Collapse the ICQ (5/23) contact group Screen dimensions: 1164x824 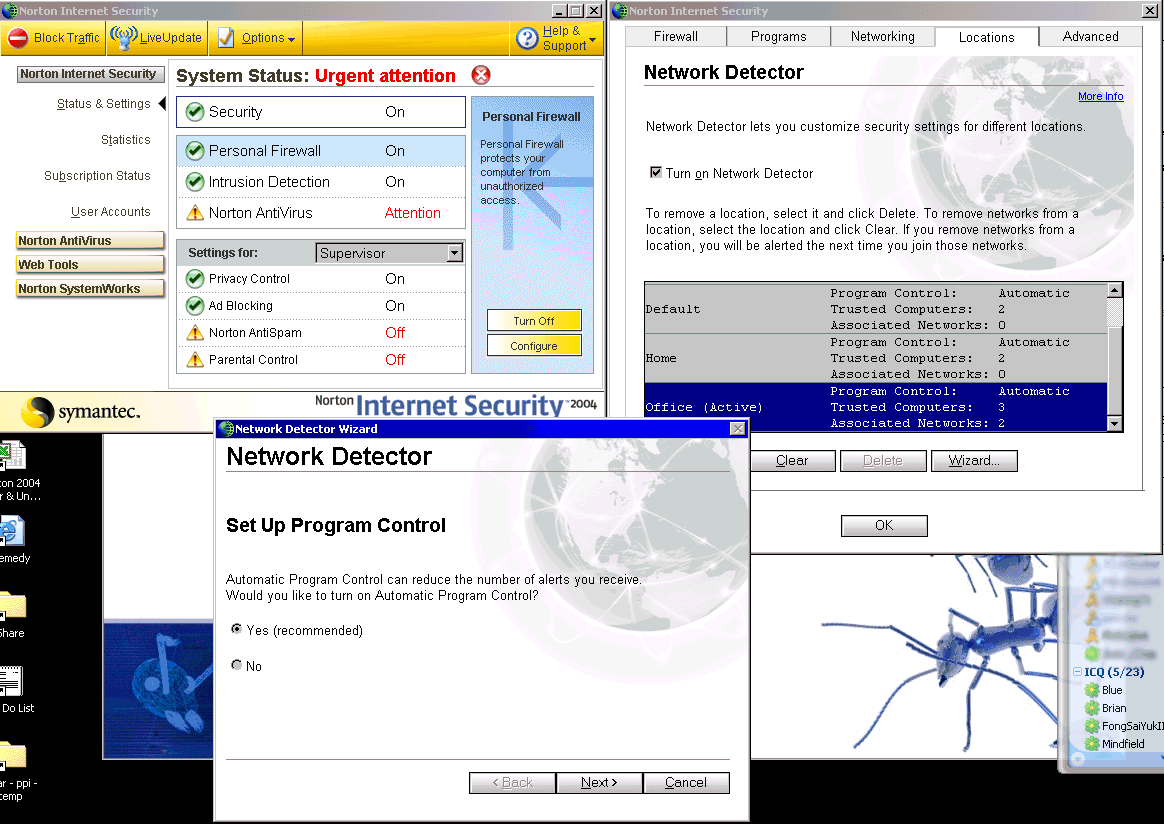[1077, 672]
